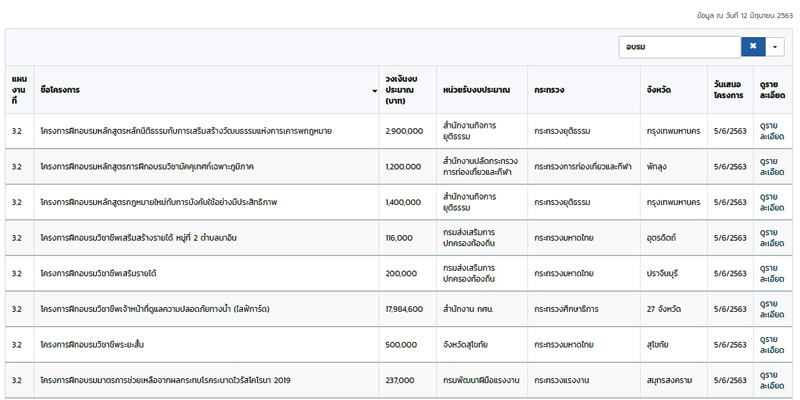Click the วันเสนอโครงการ column header
Viewport: 800px width, 400px height.
click(x=728, y=90)
